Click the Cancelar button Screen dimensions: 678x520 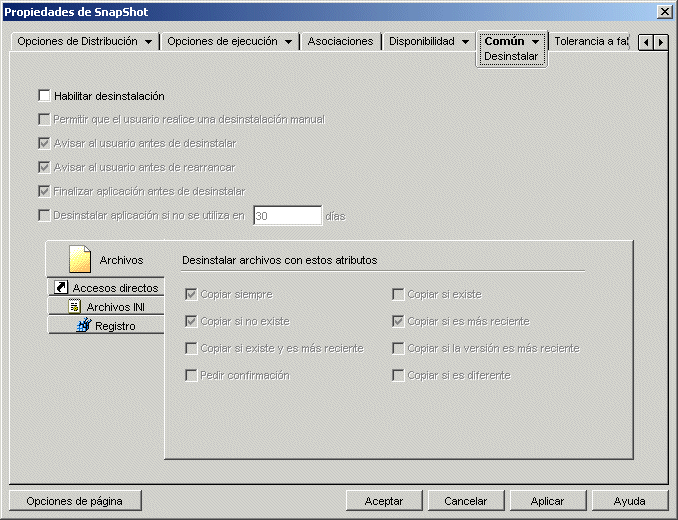tap(466, 501)
